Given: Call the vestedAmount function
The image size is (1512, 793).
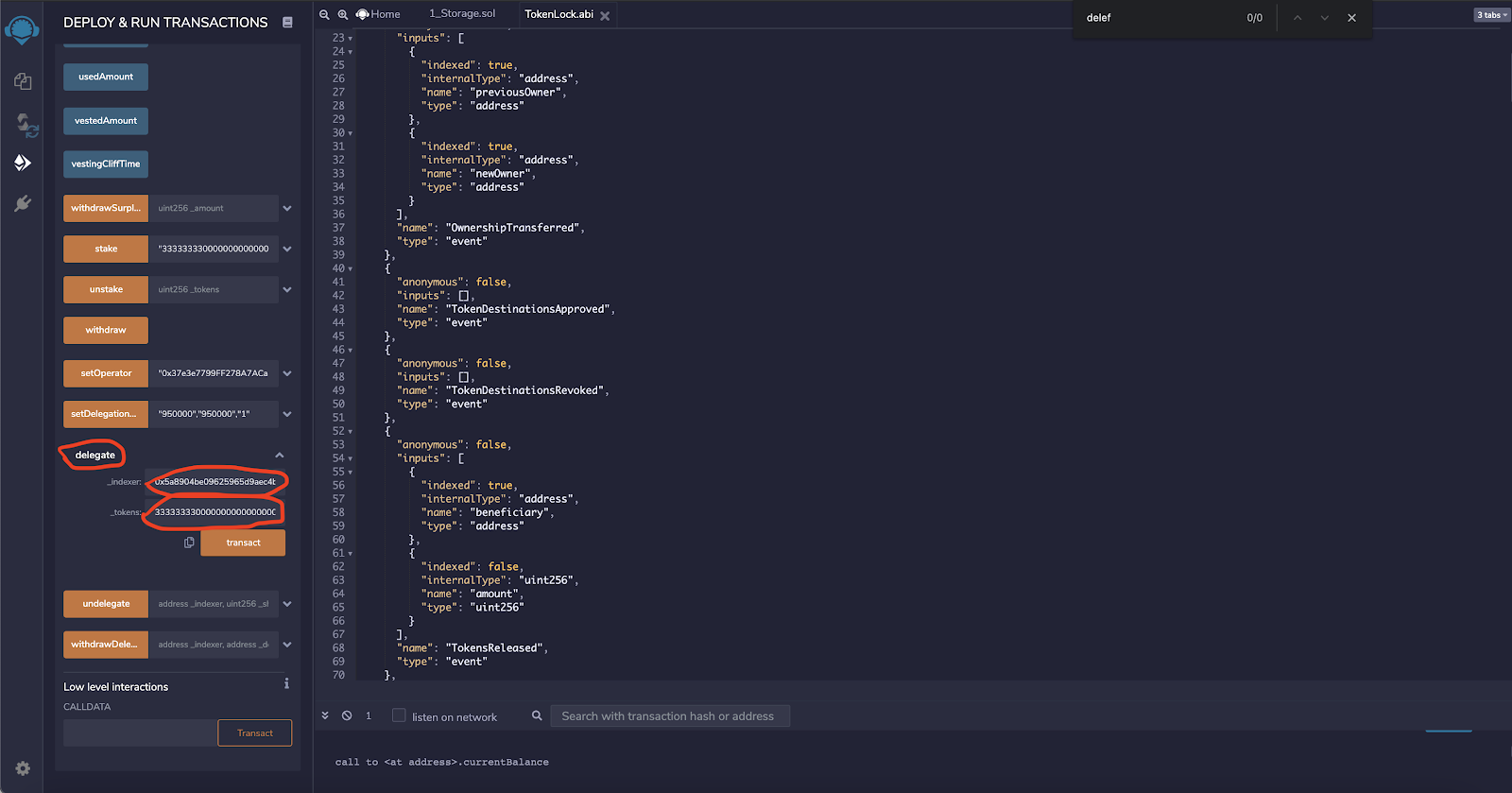Looking at the screenshot, I should 106,121.
